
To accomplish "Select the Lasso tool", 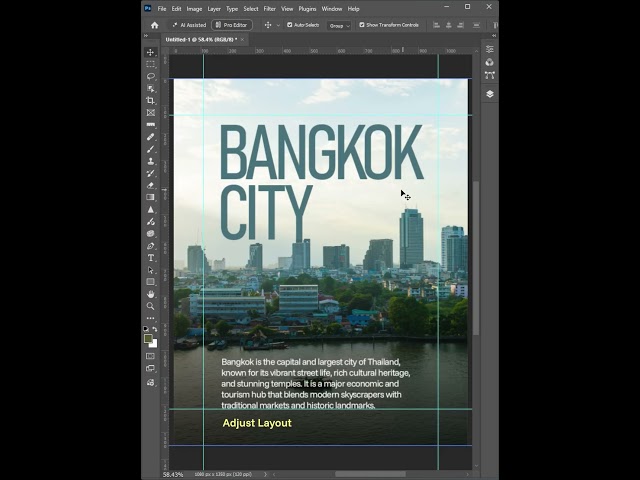I will [151, 76].
